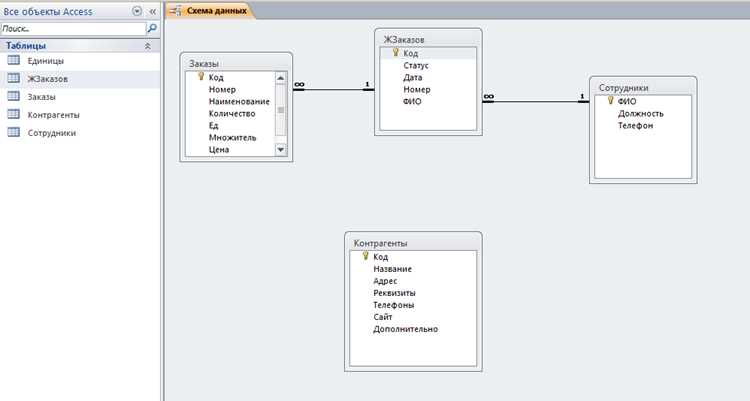
Task: Click the table icon next to Заказы
Action: 14,97
